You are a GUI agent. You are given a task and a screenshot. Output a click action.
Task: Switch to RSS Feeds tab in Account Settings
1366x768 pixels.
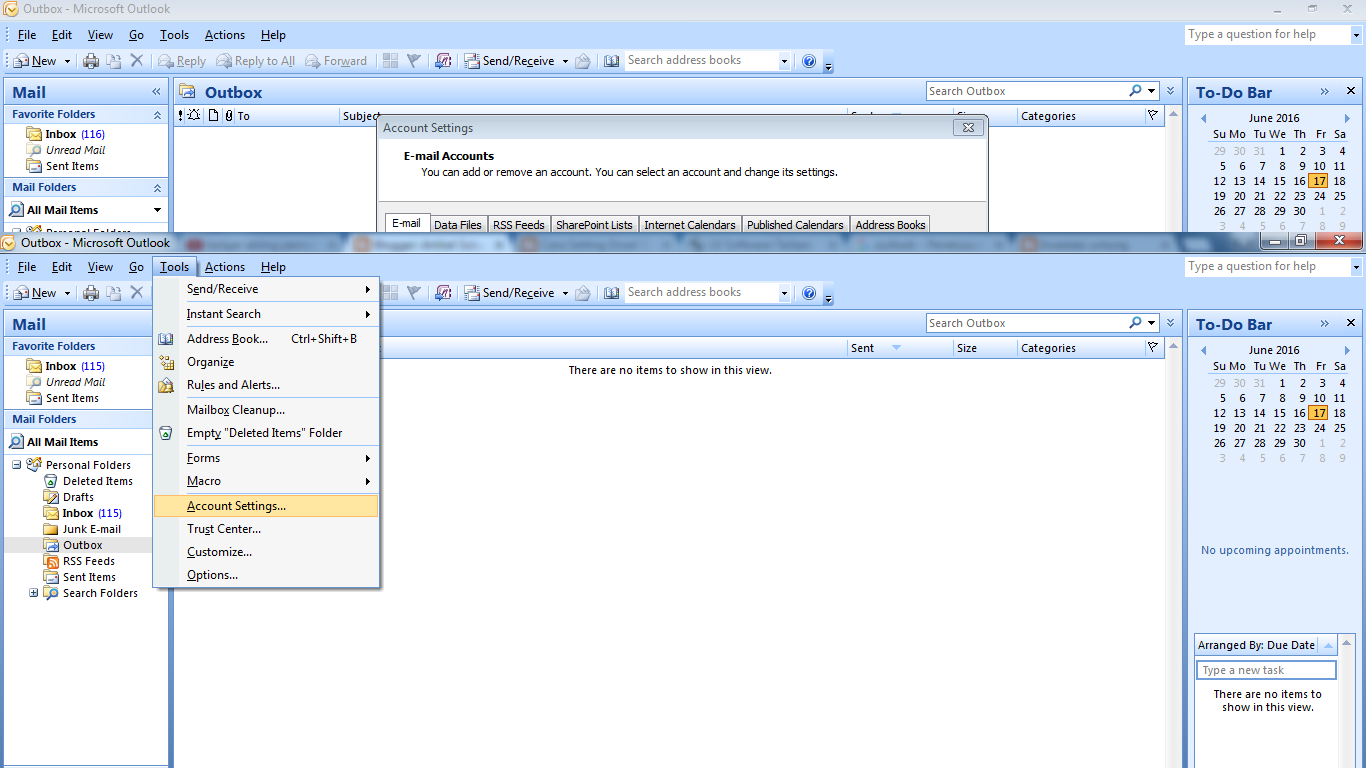pos(519,225)
